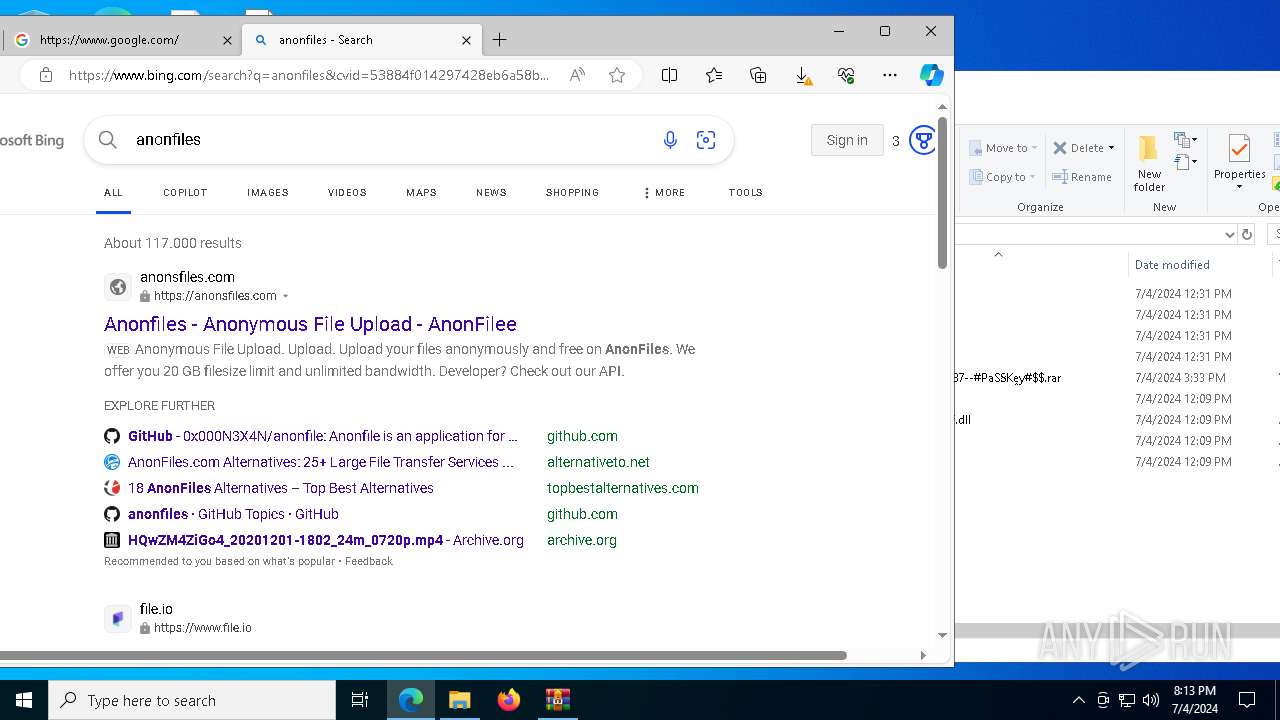Click the horizontal scrollbar in Edge
Screen dimensions: 1280x720
[423, 656]
